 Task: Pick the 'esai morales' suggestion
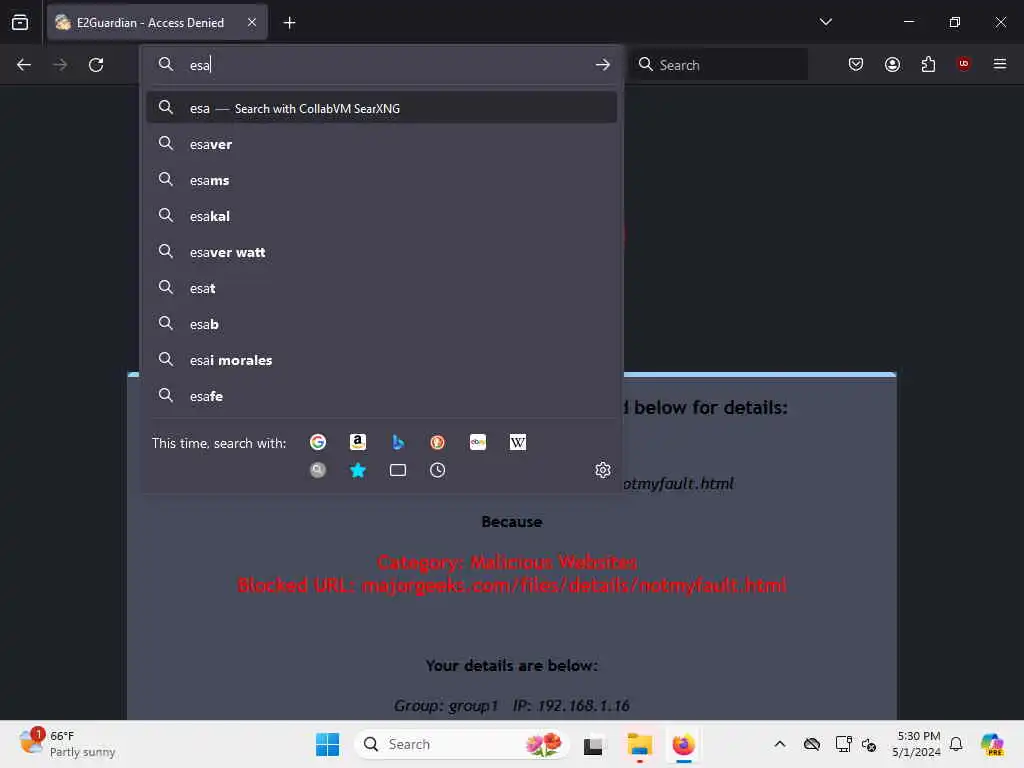[382, 360]
